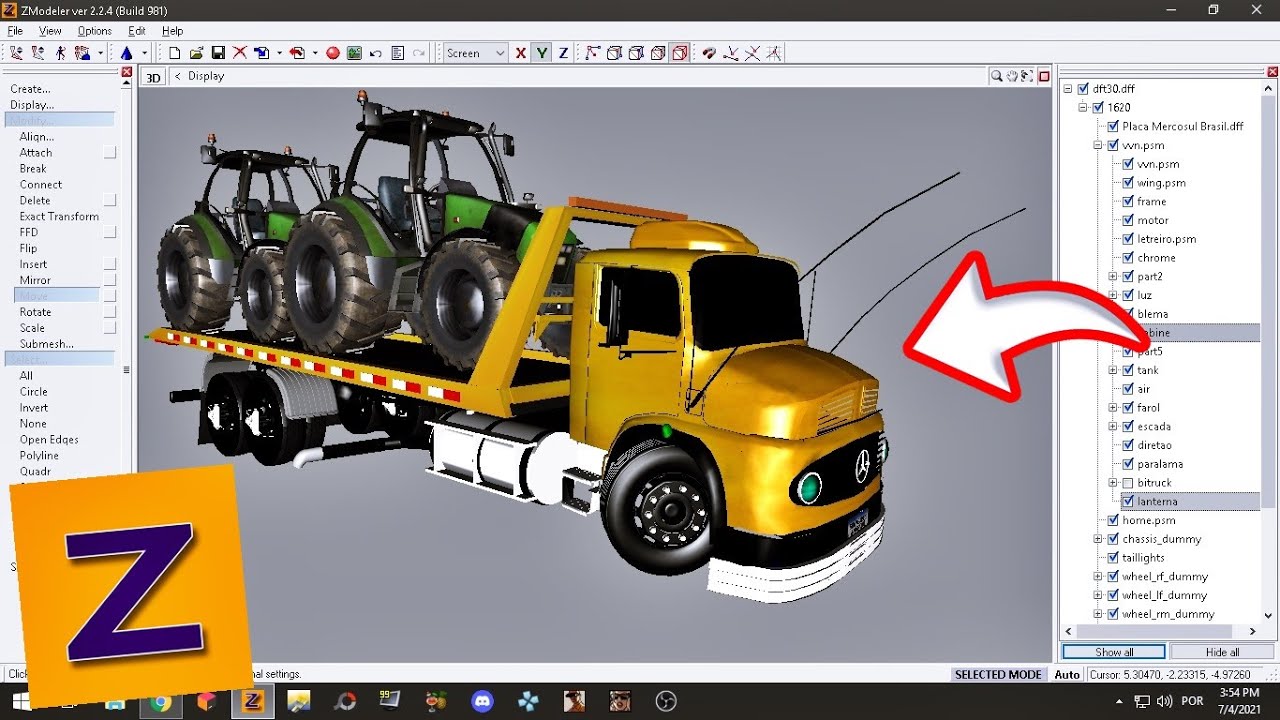Click the document list icon beside Undo
This screenshot has width=1280, height=720.
[397, 53]
